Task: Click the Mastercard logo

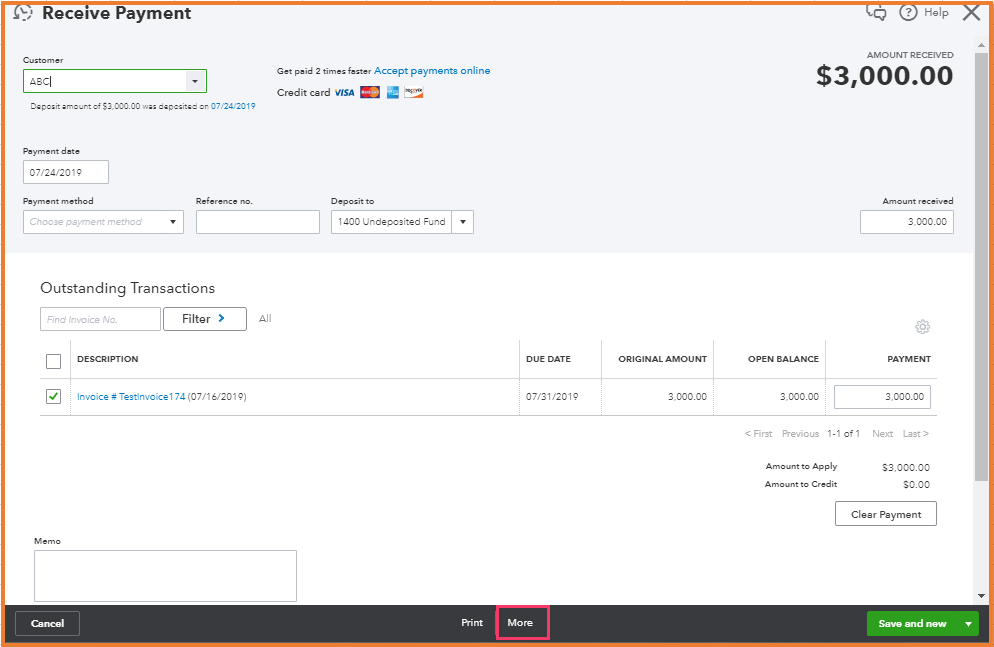Action: point(370,93)
